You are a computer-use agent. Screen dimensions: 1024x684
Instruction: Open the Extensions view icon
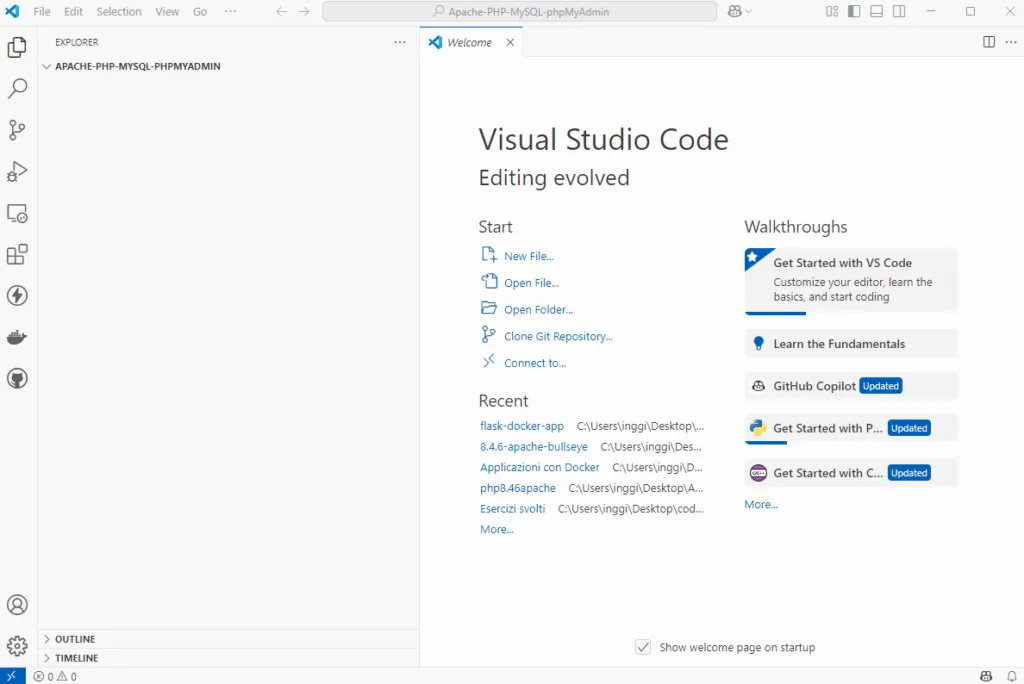pos(17,254)
